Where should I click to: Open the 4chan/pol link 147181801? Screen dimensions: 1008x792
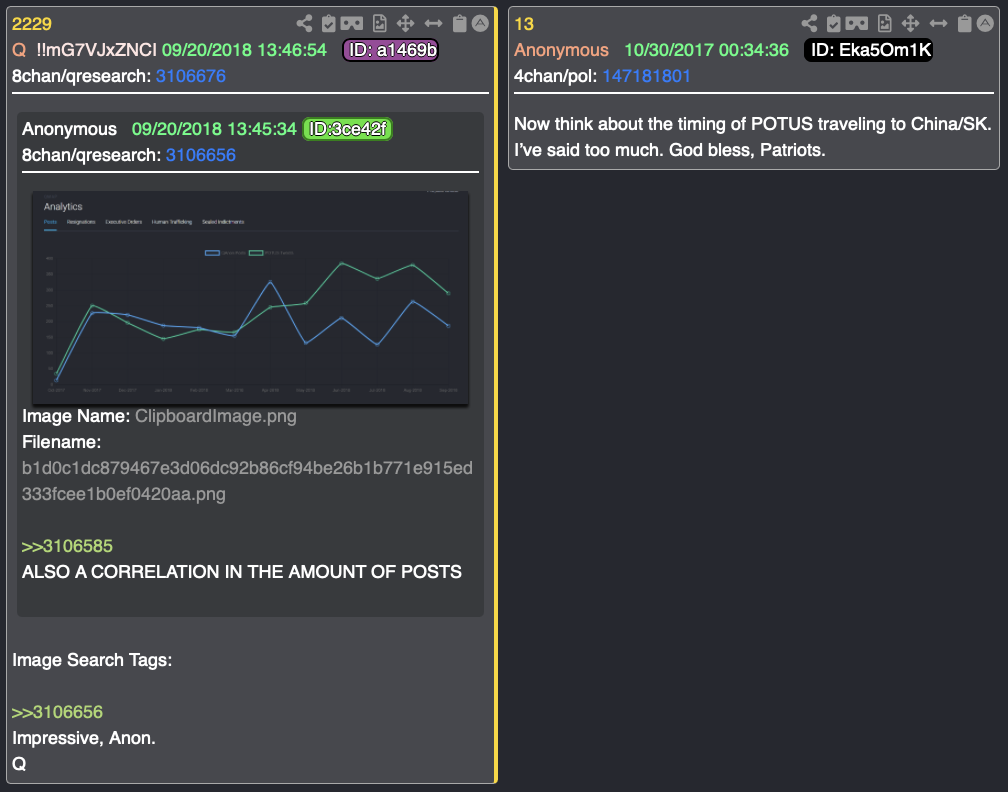(646, 76)
